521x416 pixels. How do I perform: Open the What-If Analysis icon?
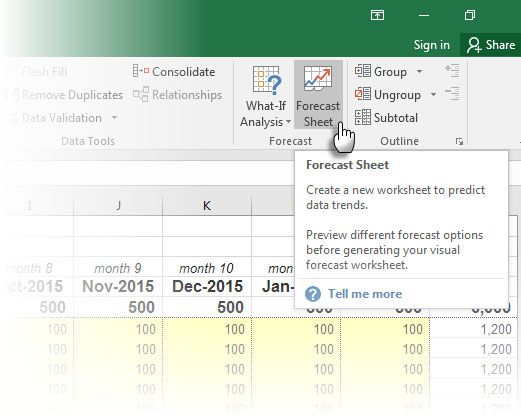[x=267, y=79]
